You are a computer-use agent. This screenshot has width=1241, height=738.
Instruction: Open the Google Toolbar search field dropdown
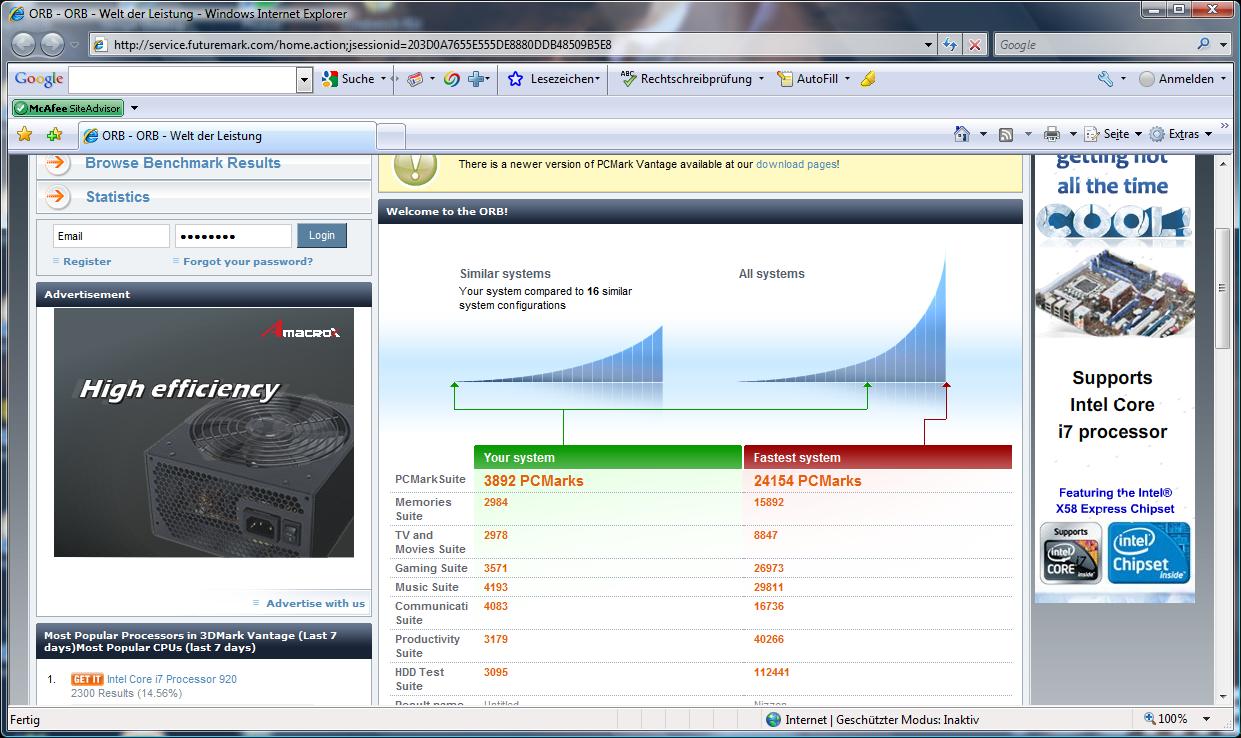[305, 80]
